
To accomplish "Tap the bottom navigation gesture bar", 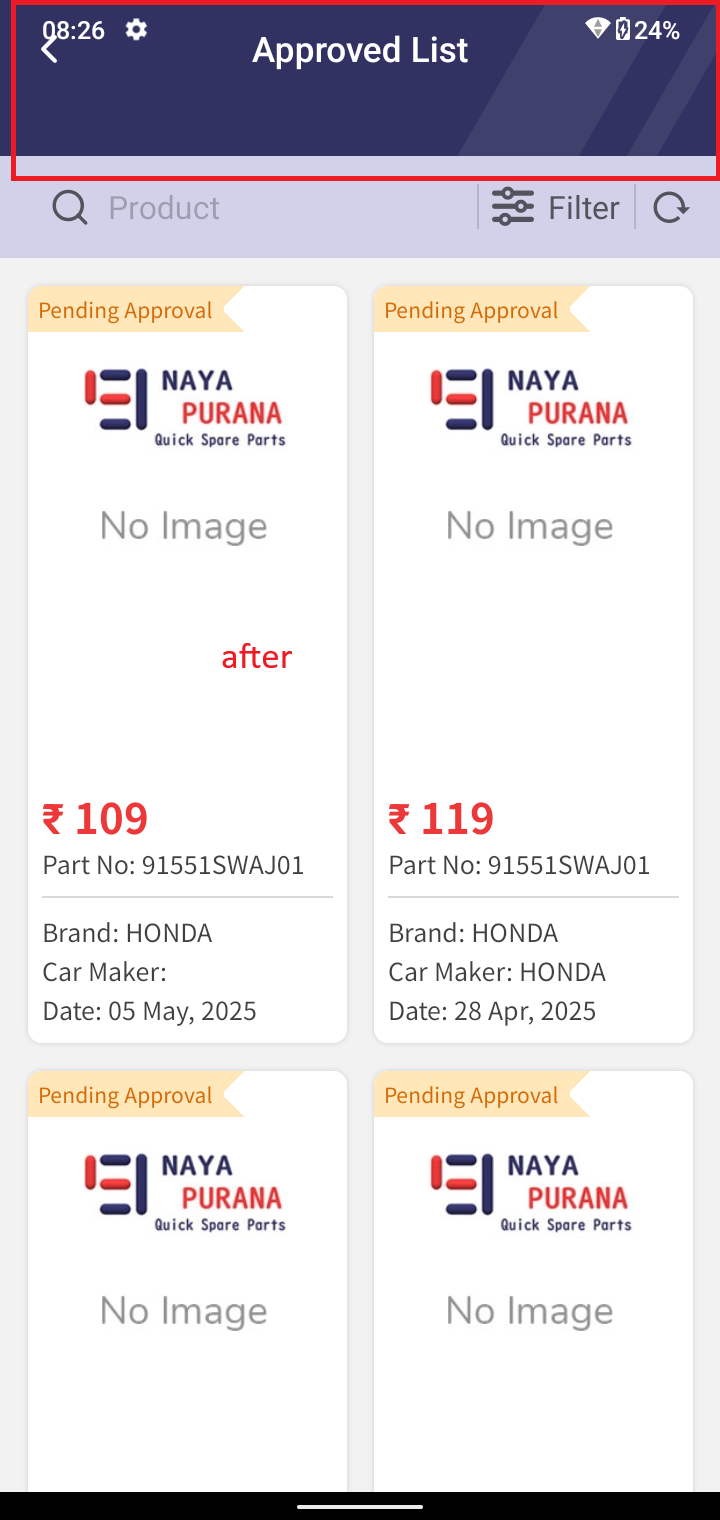I will pyautogui.click(x=360, y=1505).
